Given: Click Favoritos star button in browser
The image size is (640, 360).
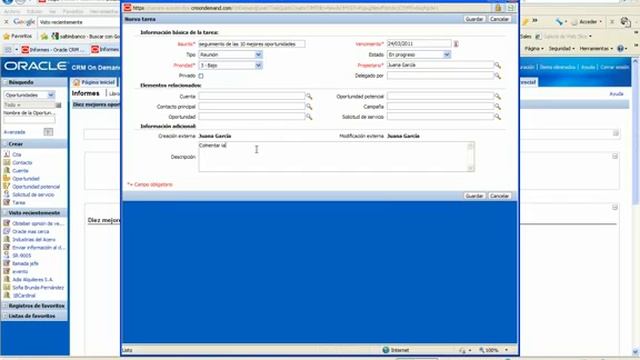Looking at the screenshot, I should point(17,36).
